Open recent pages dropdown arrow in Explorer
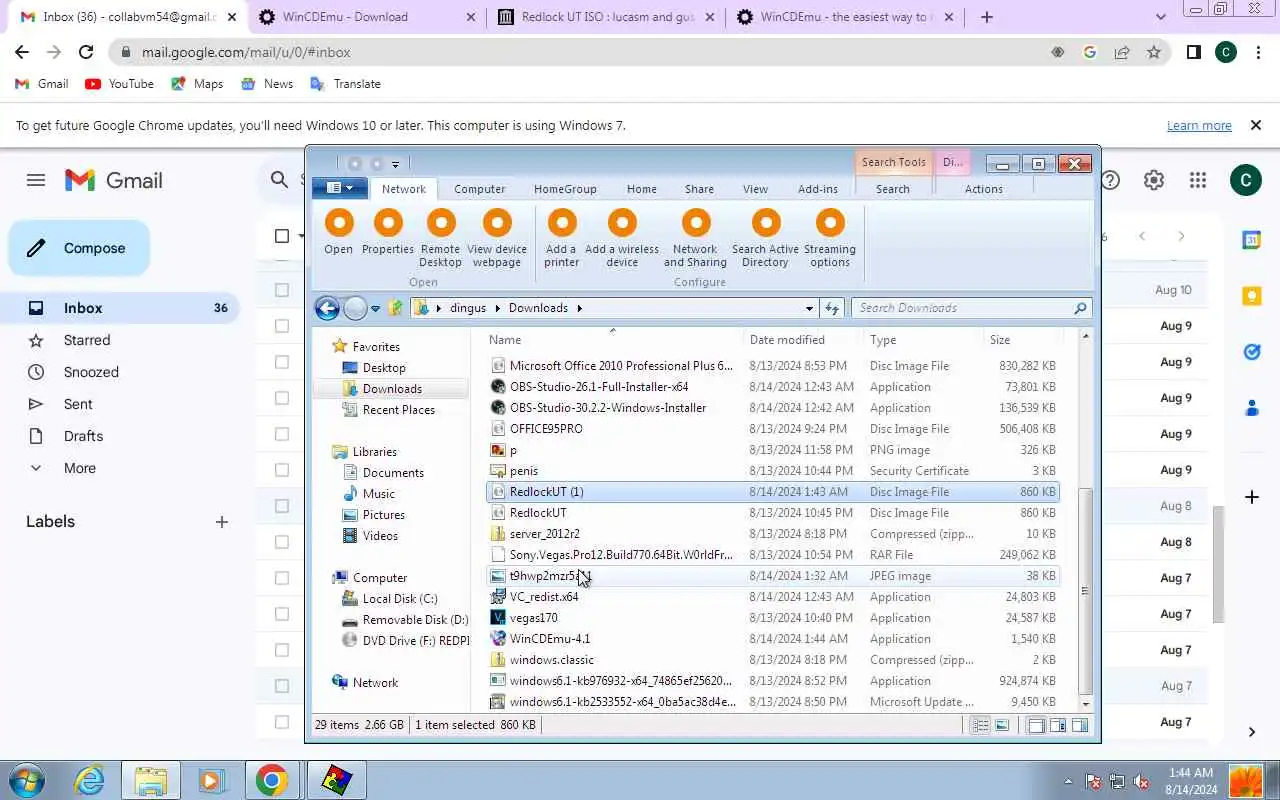This screenshot has height=800, width=1280. coord(376,308)
